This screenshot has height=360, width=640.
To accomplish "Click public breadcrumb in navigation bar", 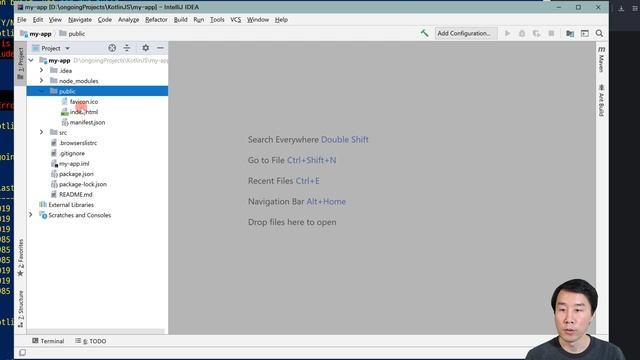I will [x=72, y=33].
